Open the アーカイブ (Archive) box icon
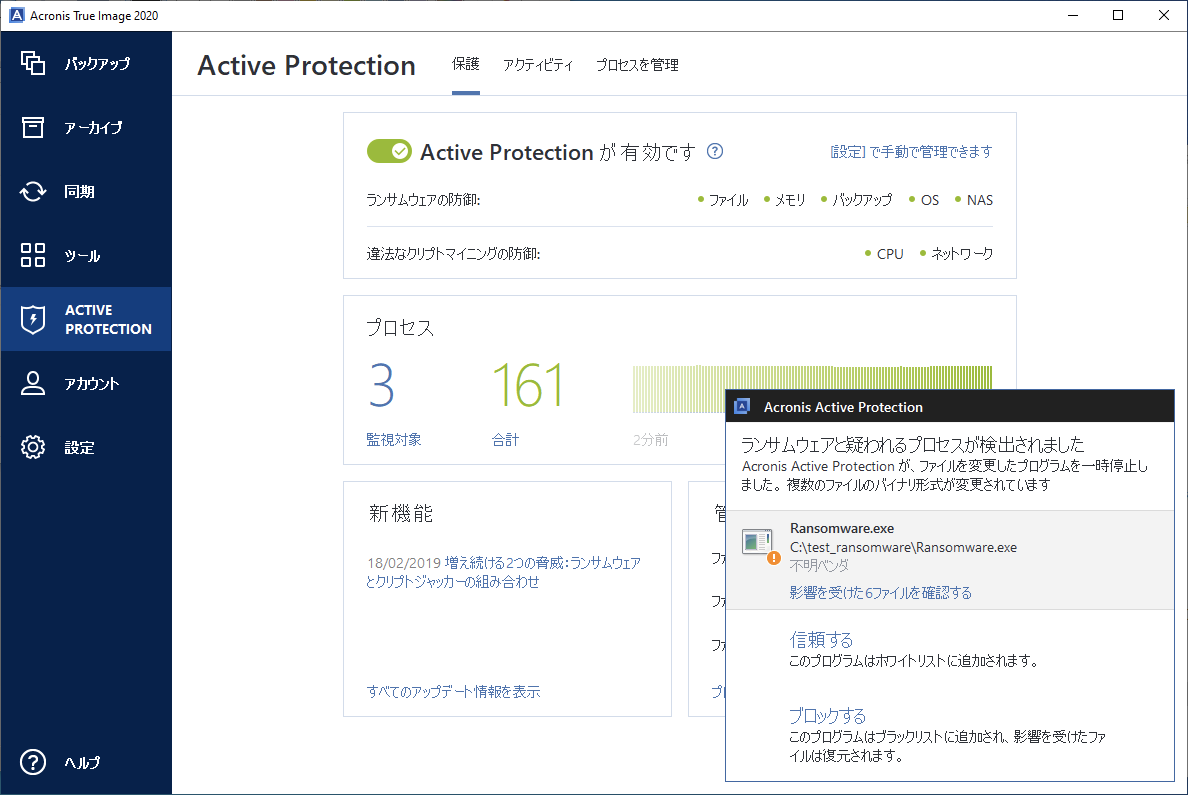The image size is (1188, 795). click(33, 127)
